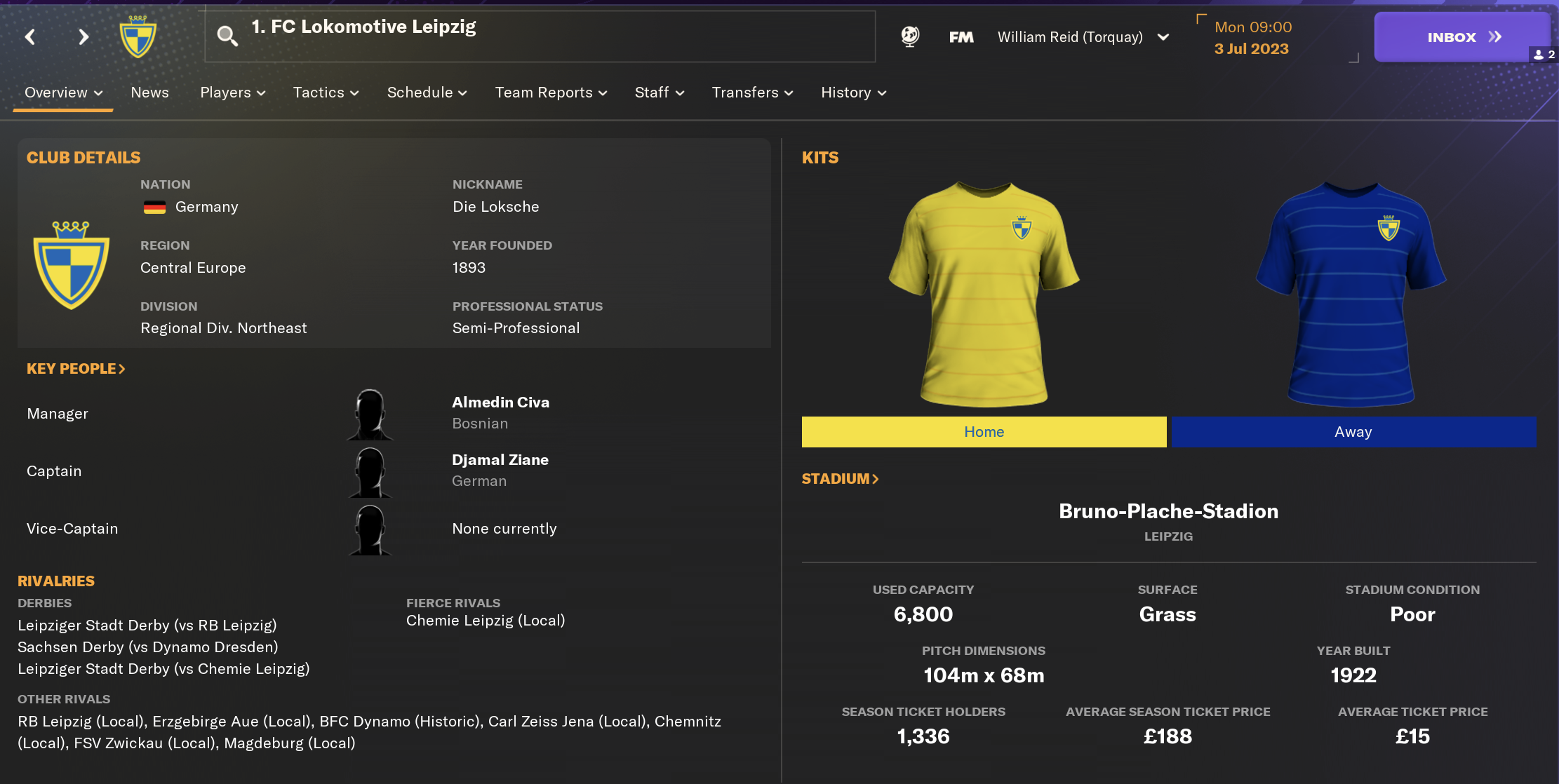Image resolution: width=1559 pixels, height=784 pixels.
Task: Expand the Team Reports menu
Action: pyautogui.click(x=551, y=93)
